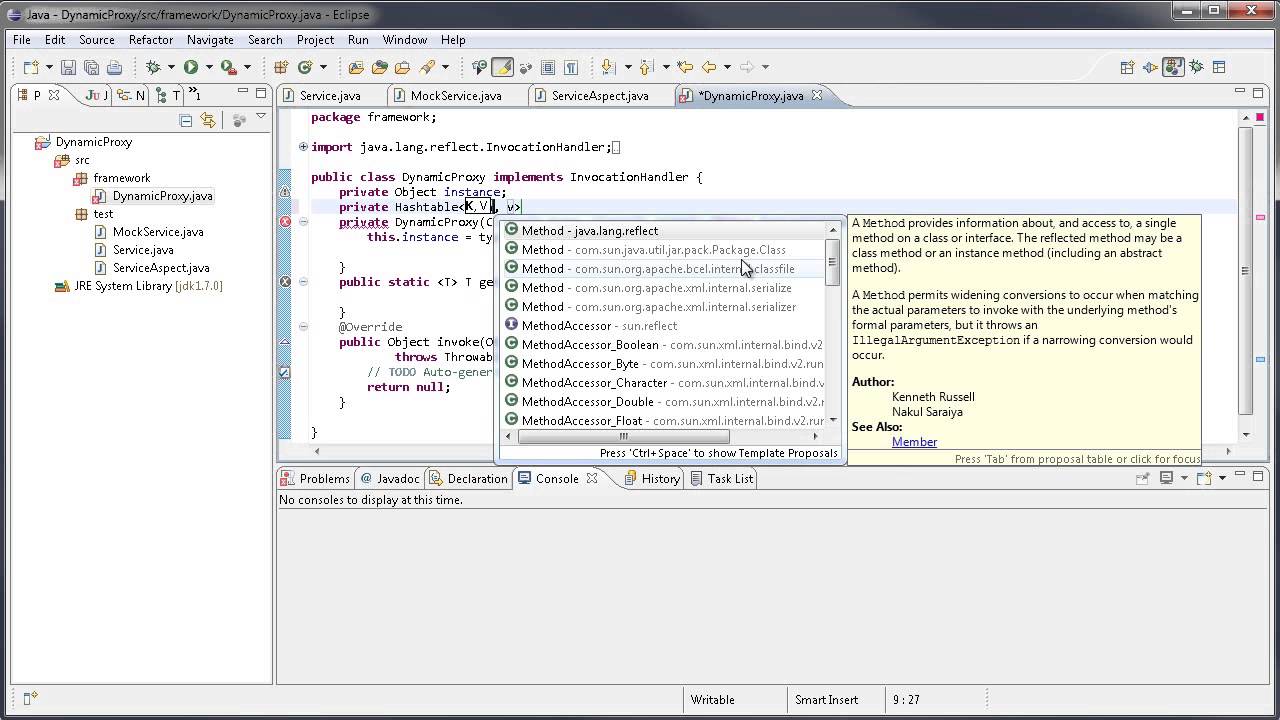Viewport: 1280px width, 720px height.
Task: Select the MethodAccessor_Double proposal
Action: point(664,402)
